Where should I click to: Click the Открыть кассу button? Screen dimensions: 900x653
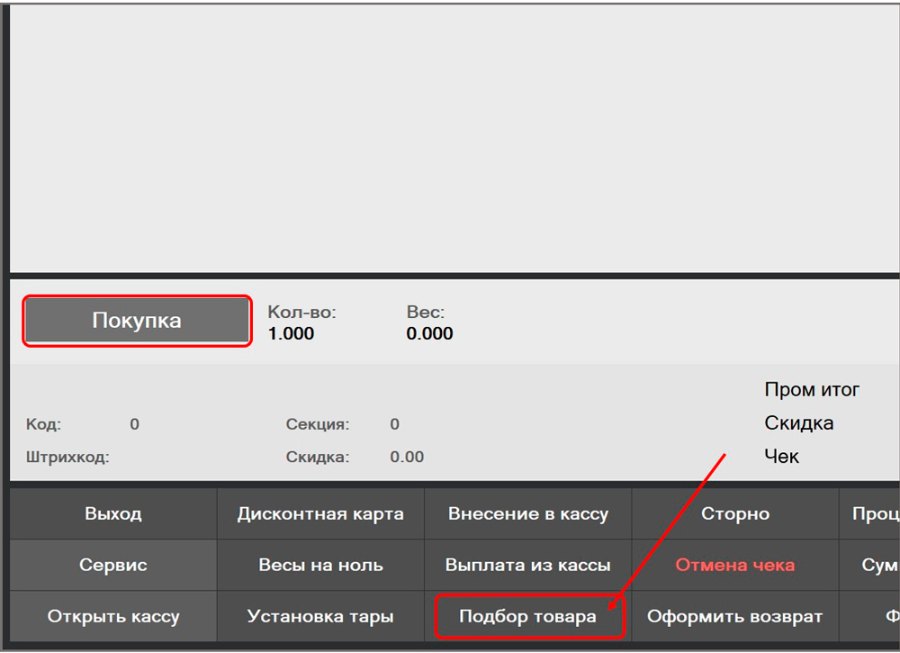(x=113, y=616)
